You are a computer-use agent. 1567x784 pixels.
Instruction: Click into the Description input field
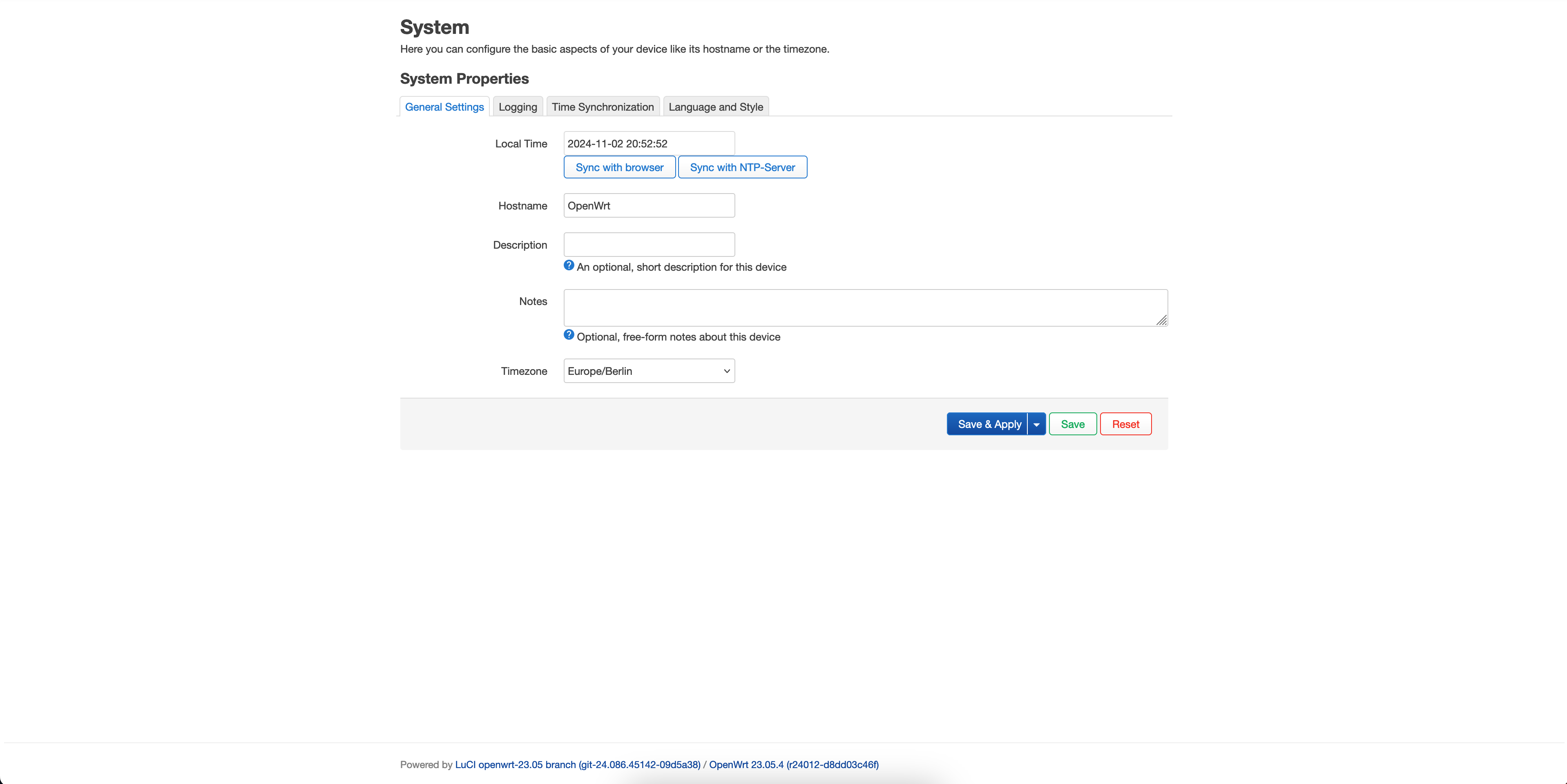pyautogui.click(x=649, y=245)
